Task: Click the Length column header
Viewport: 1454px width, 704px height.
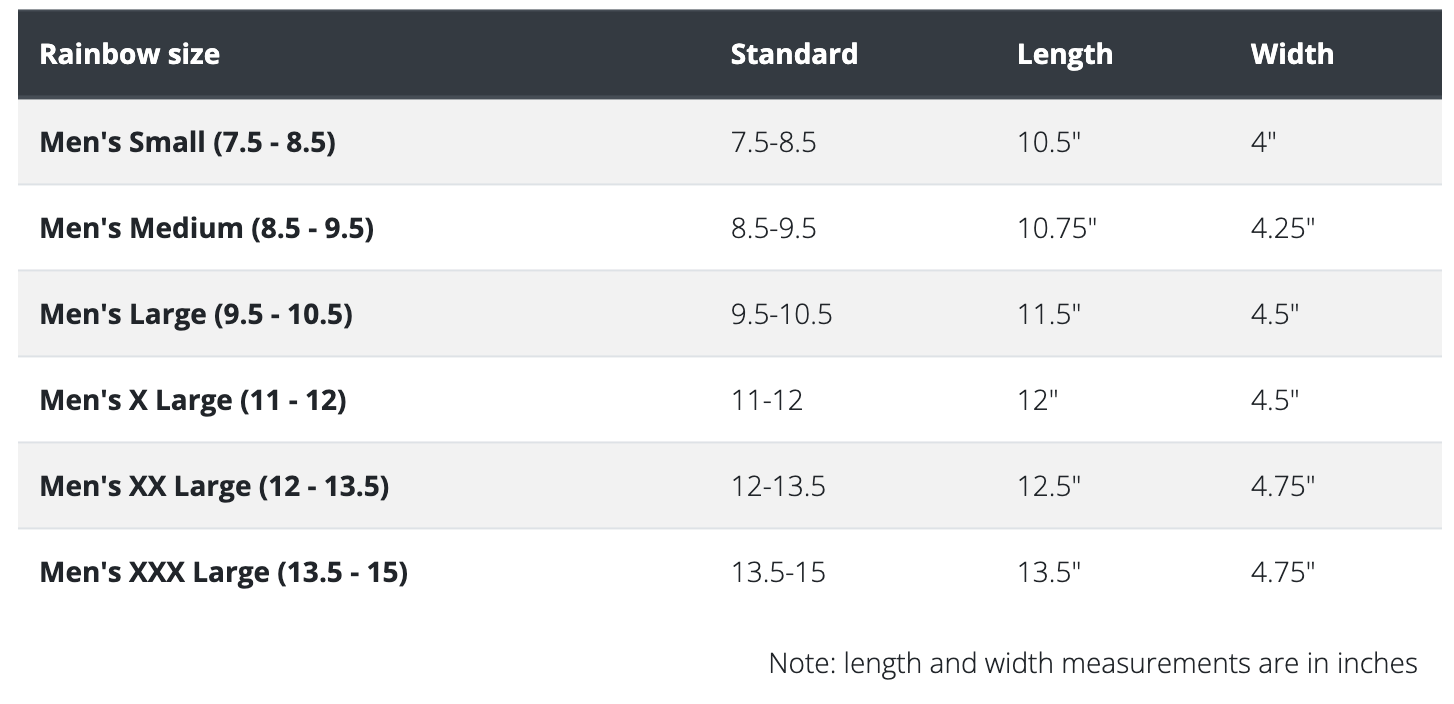Action: pos(1065,53)
